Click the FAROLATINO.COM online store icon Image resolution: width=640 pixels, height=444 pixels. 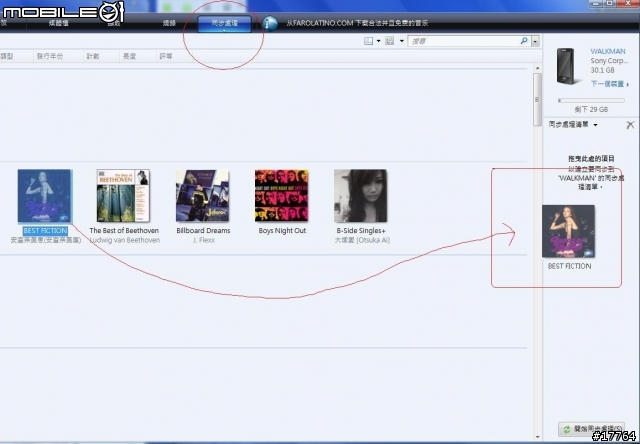(x=269, y=24)
